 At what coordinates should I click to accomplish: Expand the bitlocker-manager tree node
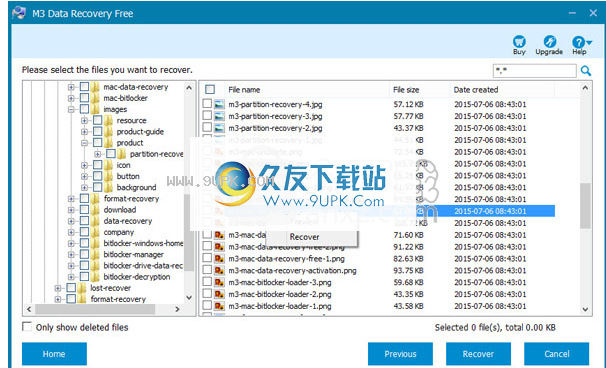[71, 255]
